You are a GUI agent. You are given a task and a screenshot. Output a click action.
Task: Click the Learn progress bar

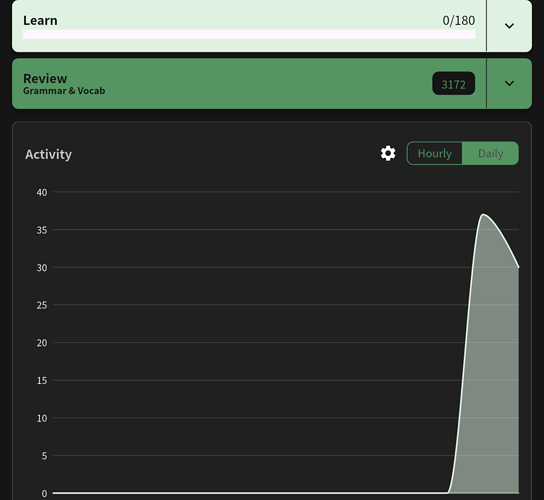point(249,34)
